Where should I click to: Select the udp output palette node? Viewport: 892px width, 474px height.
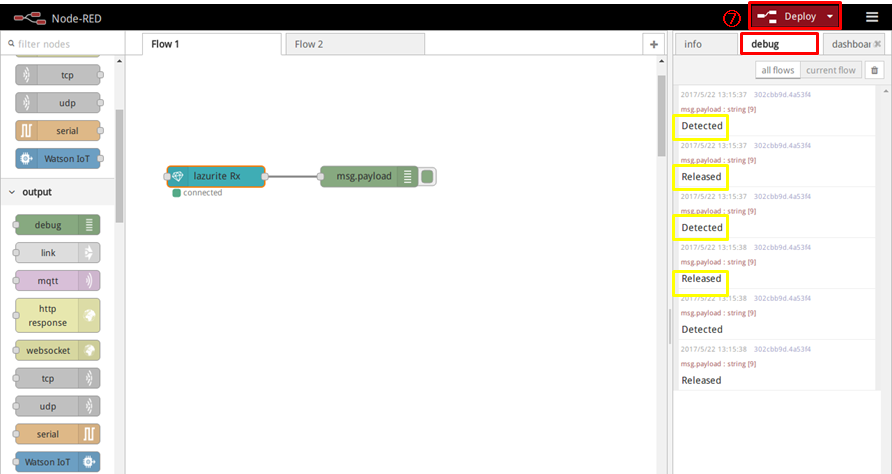(x=57, y=406)
